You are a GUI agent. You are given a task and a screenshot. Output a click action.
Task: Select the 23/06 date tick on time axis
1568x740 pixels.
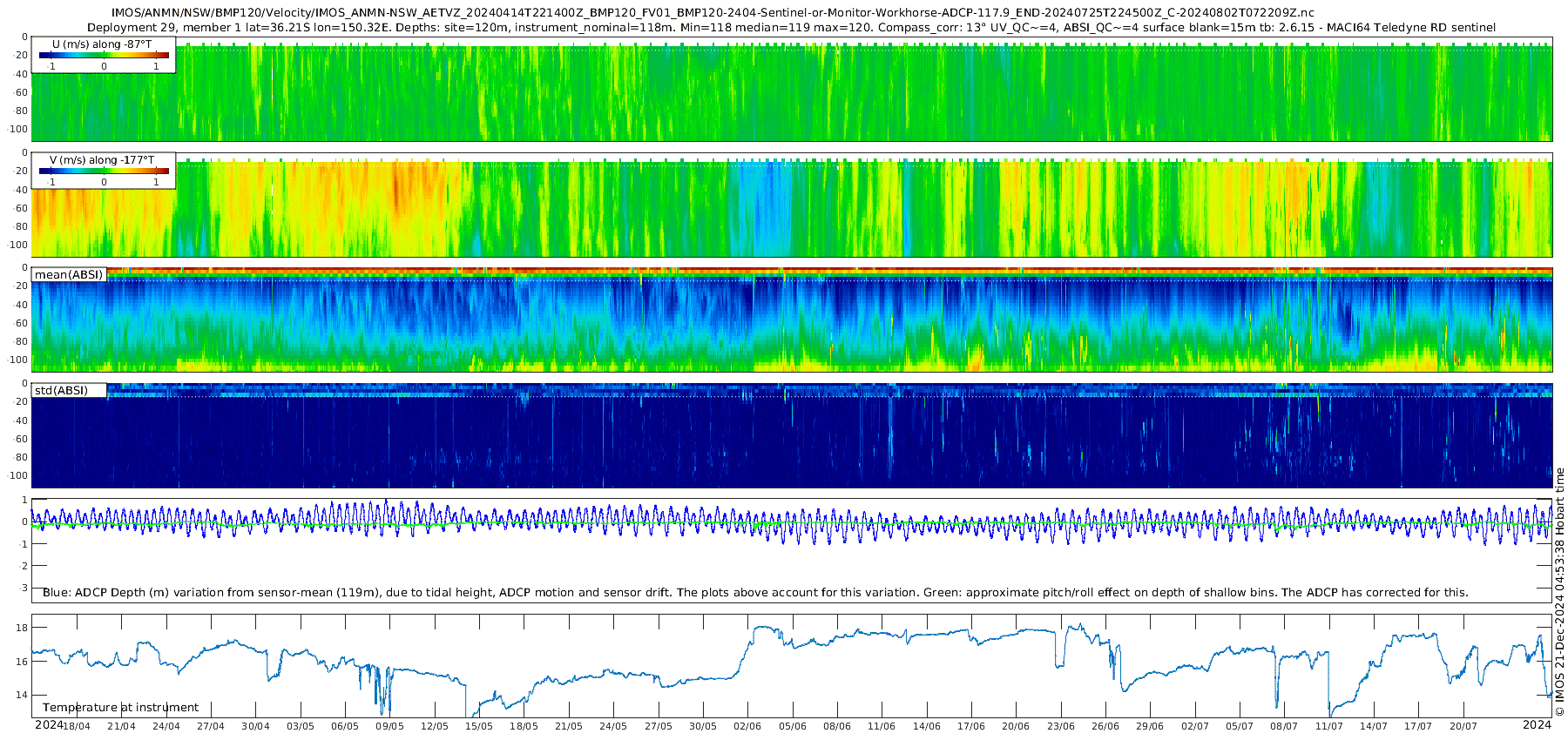tap(1060, 726)
